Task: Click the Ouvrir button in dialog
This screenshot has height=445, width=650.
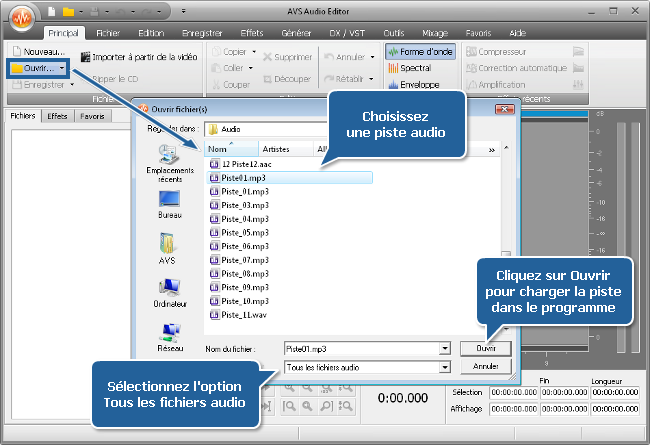Action: point(485,348)
